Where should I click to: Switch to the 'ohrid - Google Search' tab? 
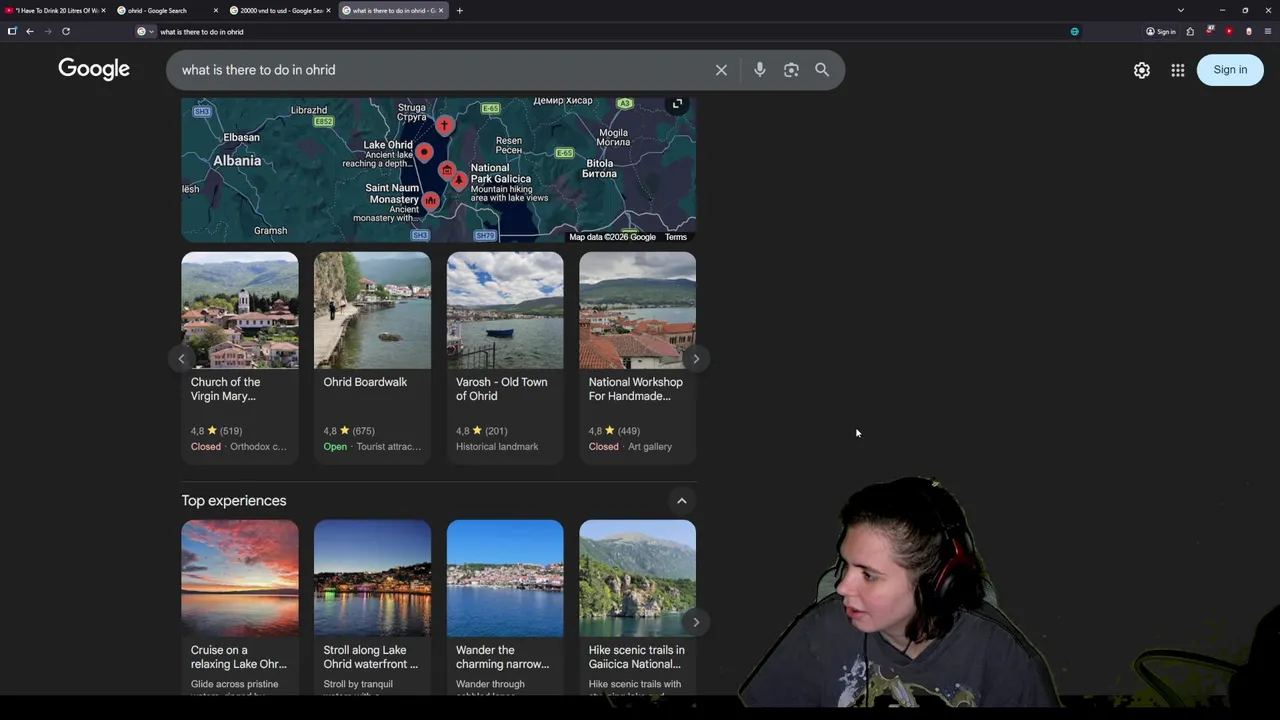165,10
